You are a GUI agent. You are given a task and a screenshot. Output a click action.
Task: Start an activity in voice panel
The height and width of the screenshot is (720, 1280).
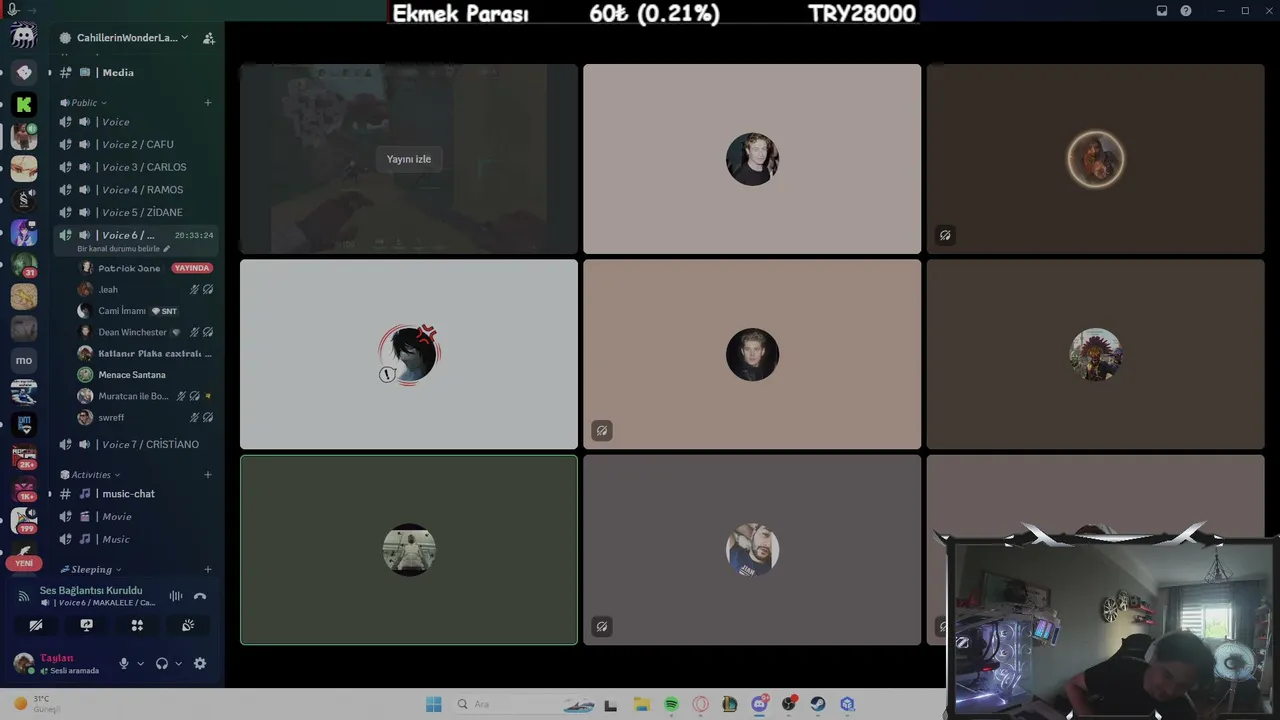[137, 625]
